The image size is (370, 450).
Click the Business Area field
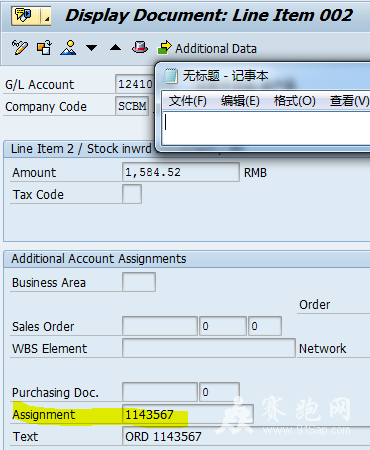coord(139,282)
